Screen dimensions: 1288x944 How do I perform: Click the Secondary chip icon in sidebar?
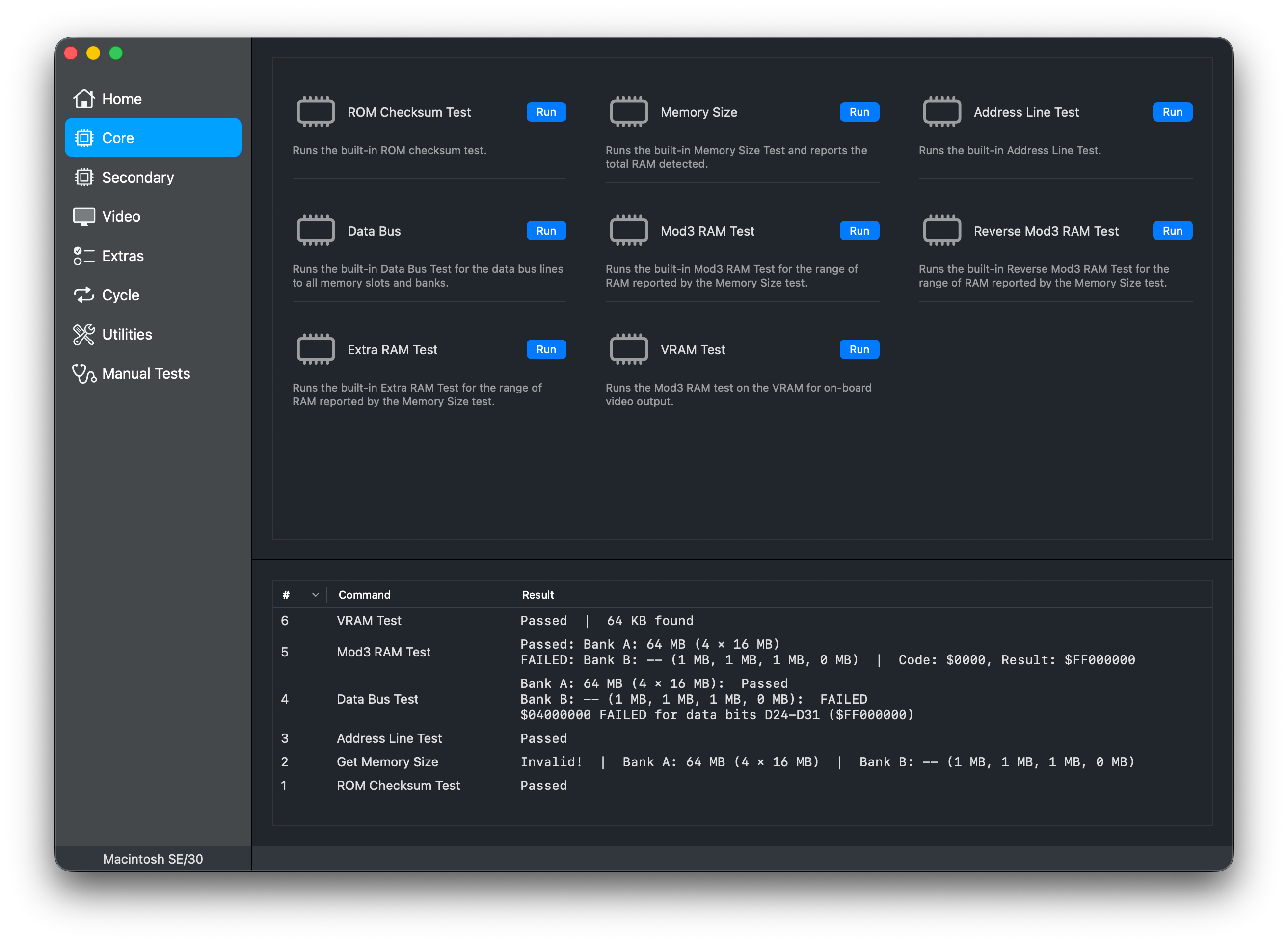[83, 177]
